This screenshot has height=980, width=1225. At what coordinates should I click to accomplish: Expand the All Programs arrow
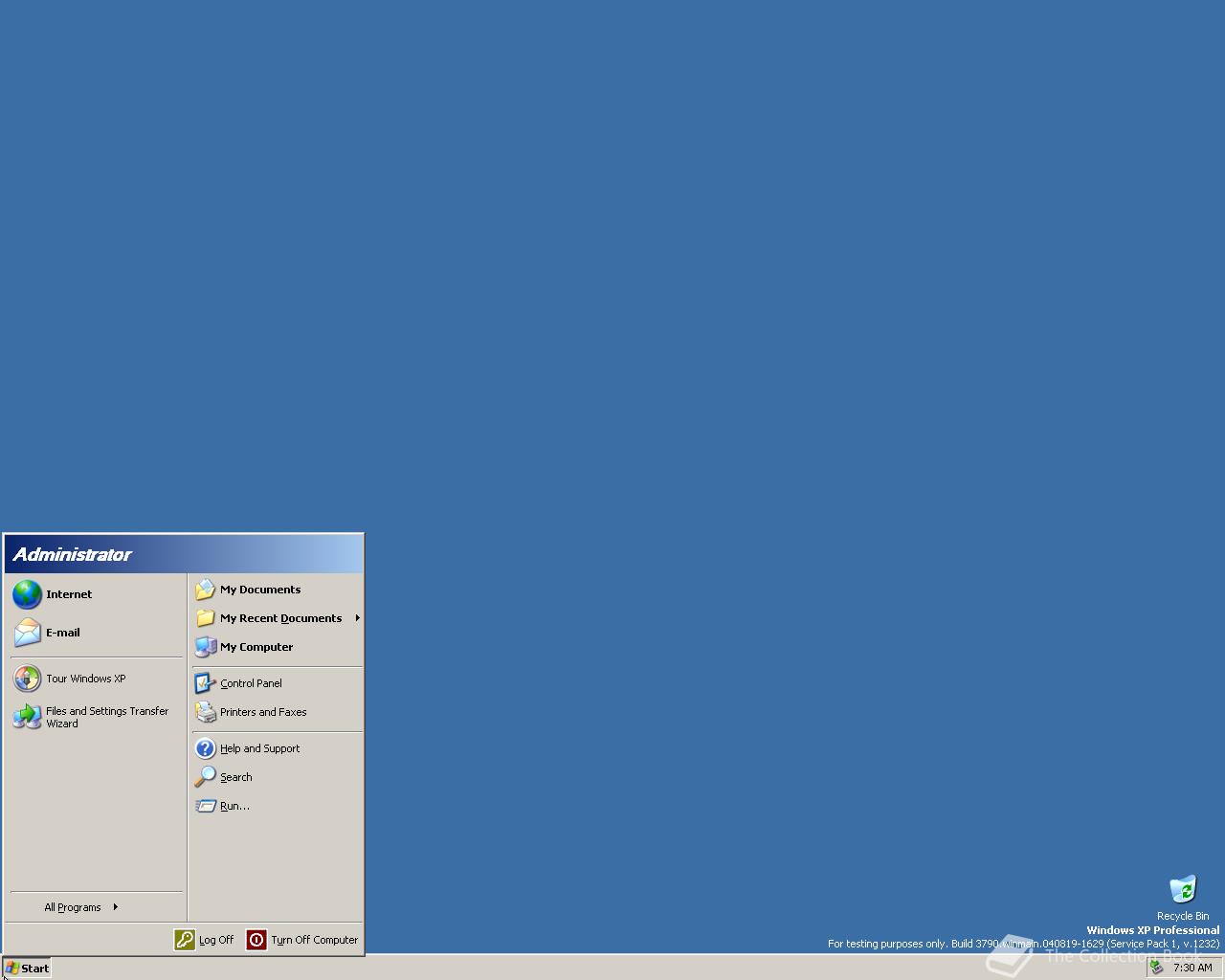(115, 906)
